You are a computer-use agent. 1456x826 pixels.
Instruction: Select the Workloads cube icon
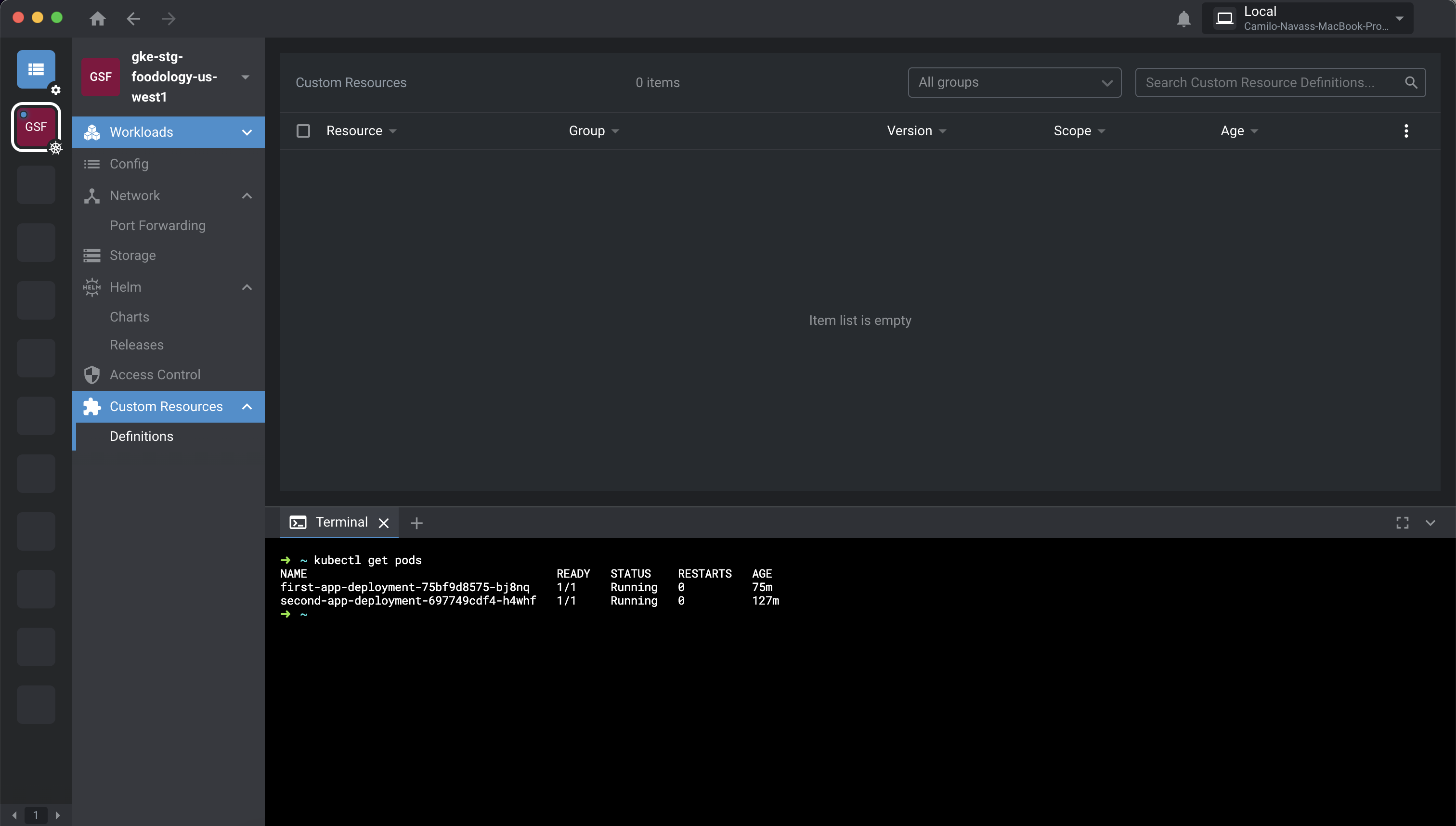tap(92, 131)
